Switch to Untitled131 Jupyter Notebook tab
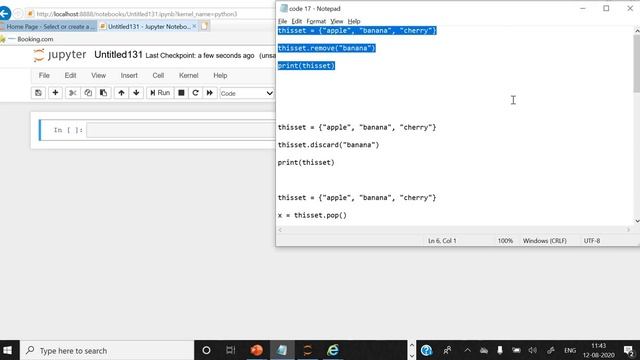This screenshot has width=640, height=360. (x=149, y=27)
